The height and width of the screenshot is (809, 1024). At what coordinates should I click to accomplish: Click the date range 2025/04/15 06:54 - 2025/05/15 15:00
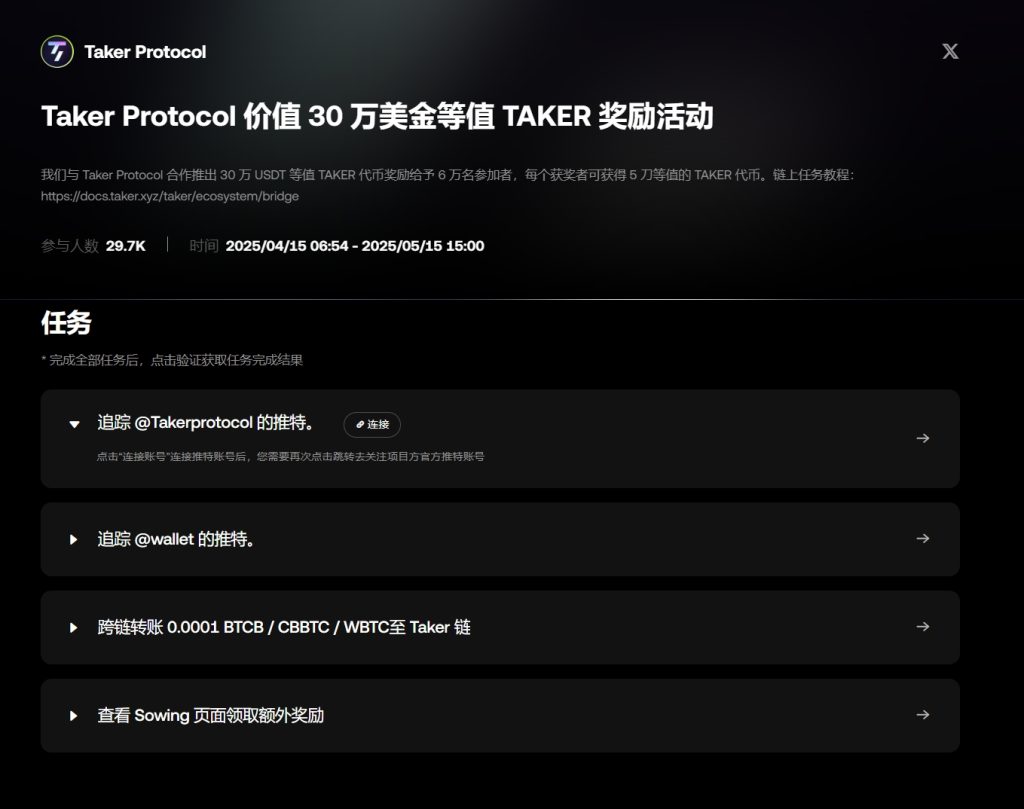tap(355, 246)
